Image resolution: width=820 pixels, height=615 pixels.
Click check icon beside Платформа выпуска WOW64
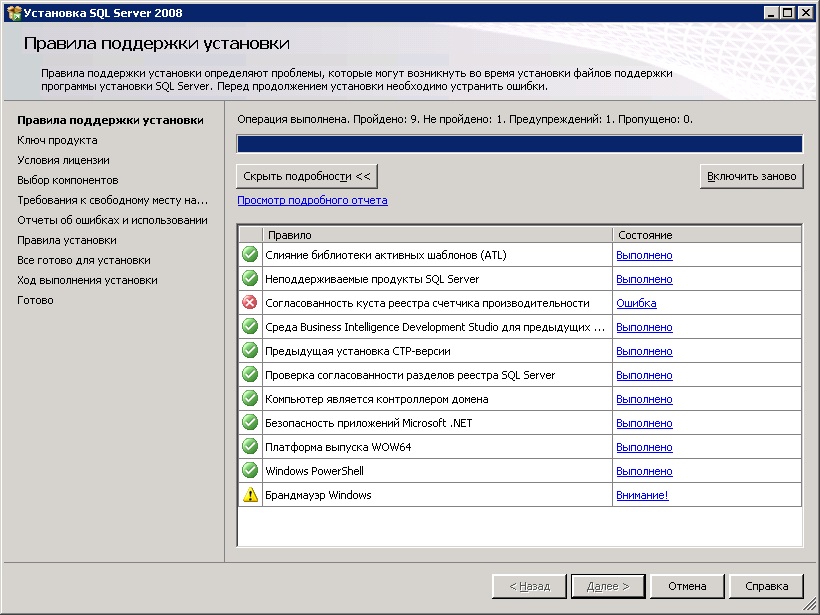click(x=250, y=447)
